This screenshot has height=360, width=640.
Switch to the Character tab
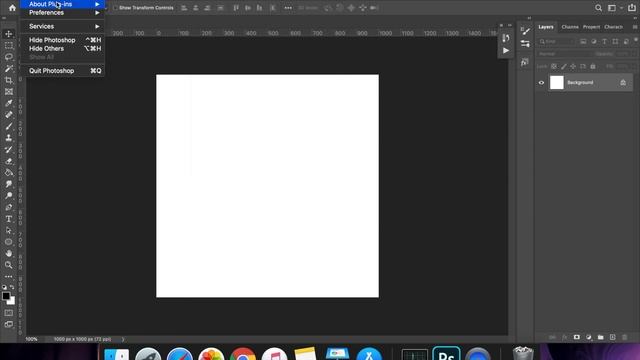coord(613,27)
